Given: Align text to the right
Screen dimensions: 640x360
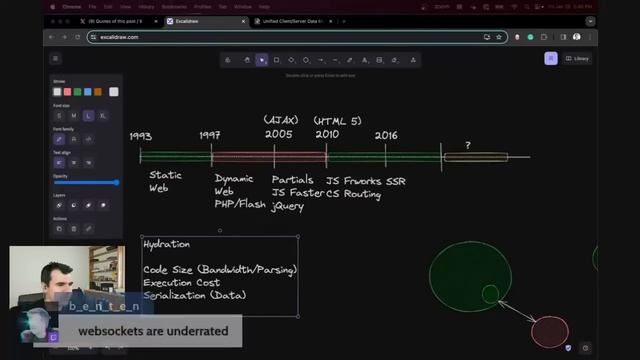Looking at the screenshot, I should (x=89, y=163).
